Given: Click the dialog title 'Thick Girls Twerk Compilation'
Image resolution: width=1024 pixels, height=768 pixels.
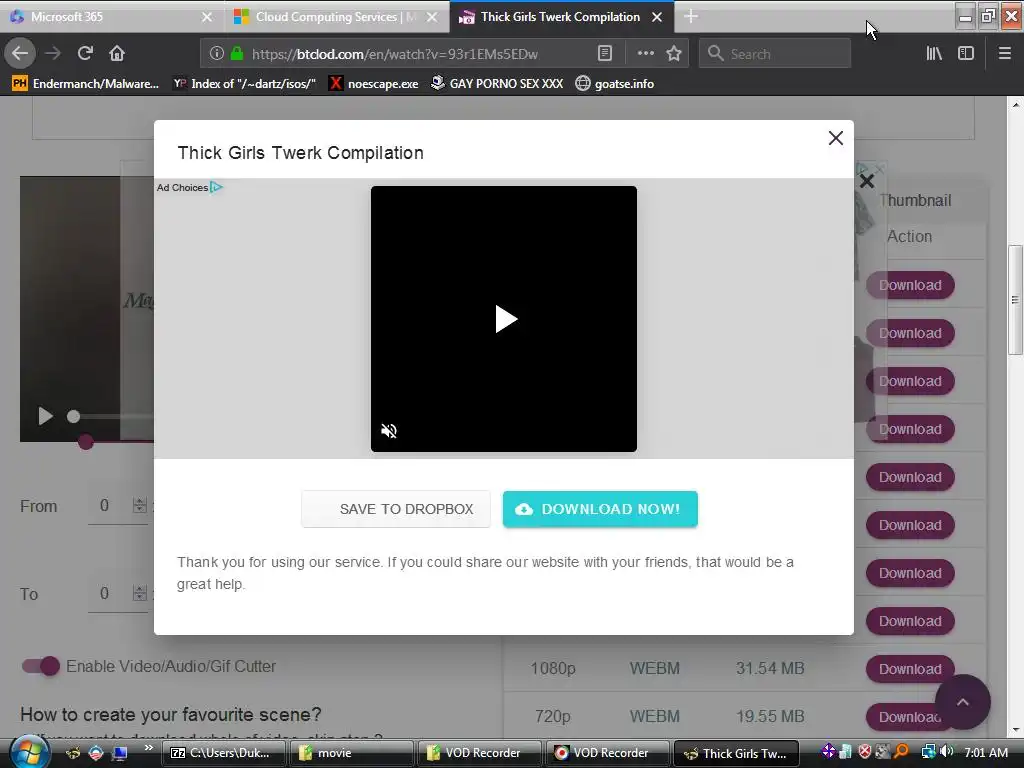Looking at the screenshot, I should point(300,153).
